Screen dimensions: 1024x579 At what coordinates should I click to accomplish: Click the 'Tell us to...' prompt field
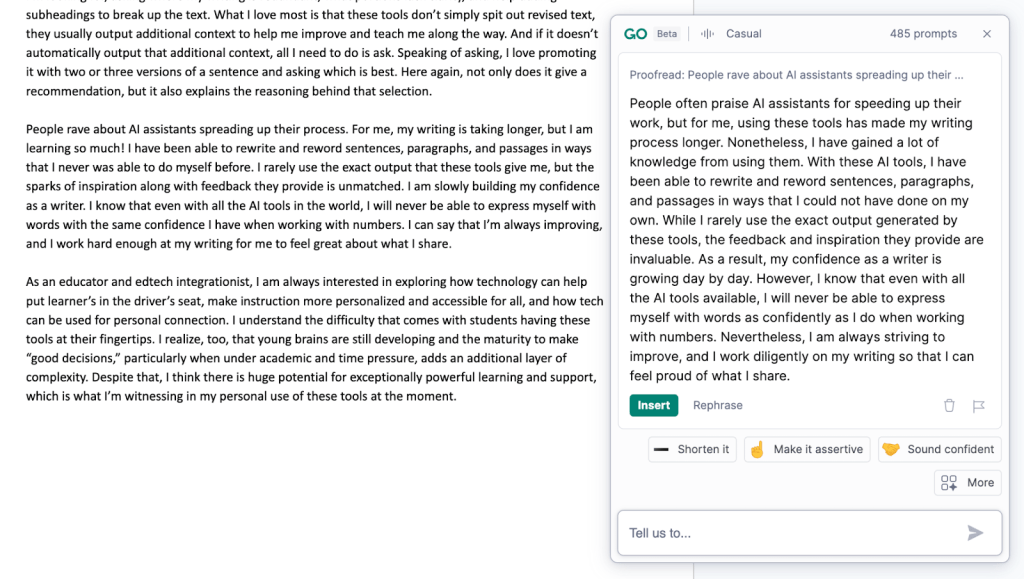point(790,533)
